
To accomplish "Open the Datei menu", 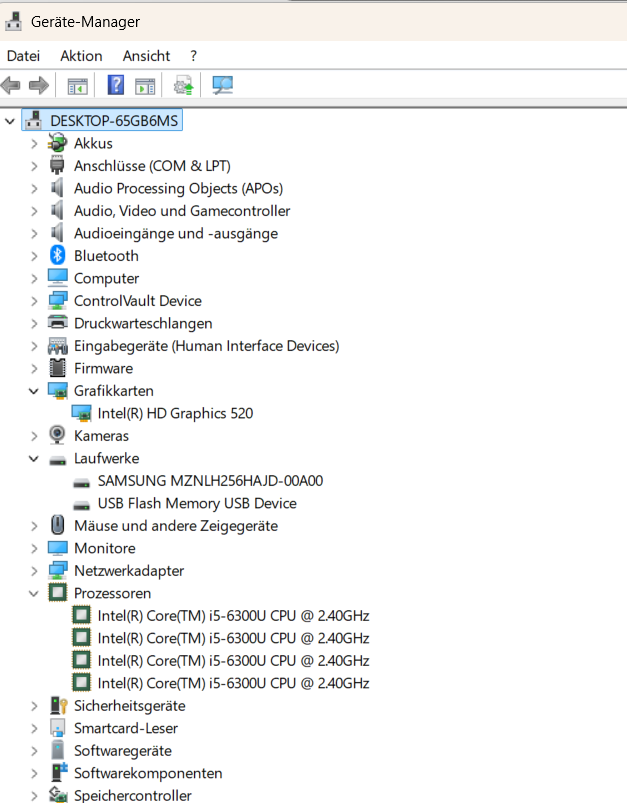I will [x=23, y=55].
